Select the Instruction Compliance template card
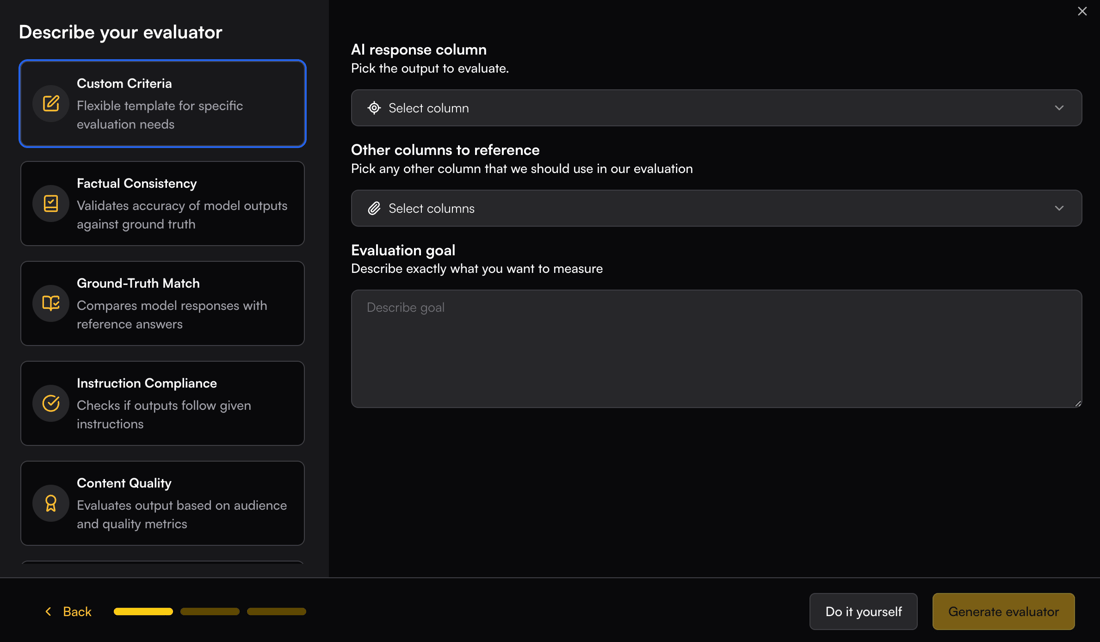This screenshot has width=1100, height=642. [x=163, y=403]
